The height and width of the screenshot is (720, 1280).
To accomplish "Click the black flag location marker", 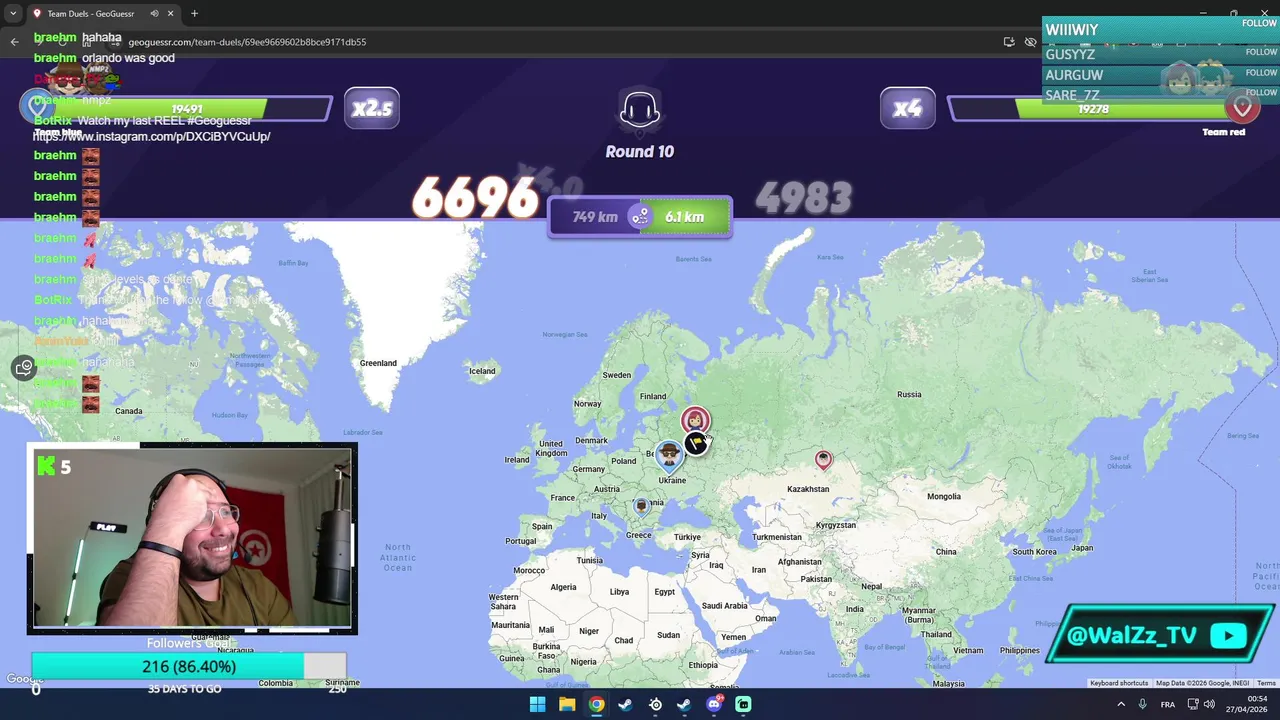I will tap(696, 443).
